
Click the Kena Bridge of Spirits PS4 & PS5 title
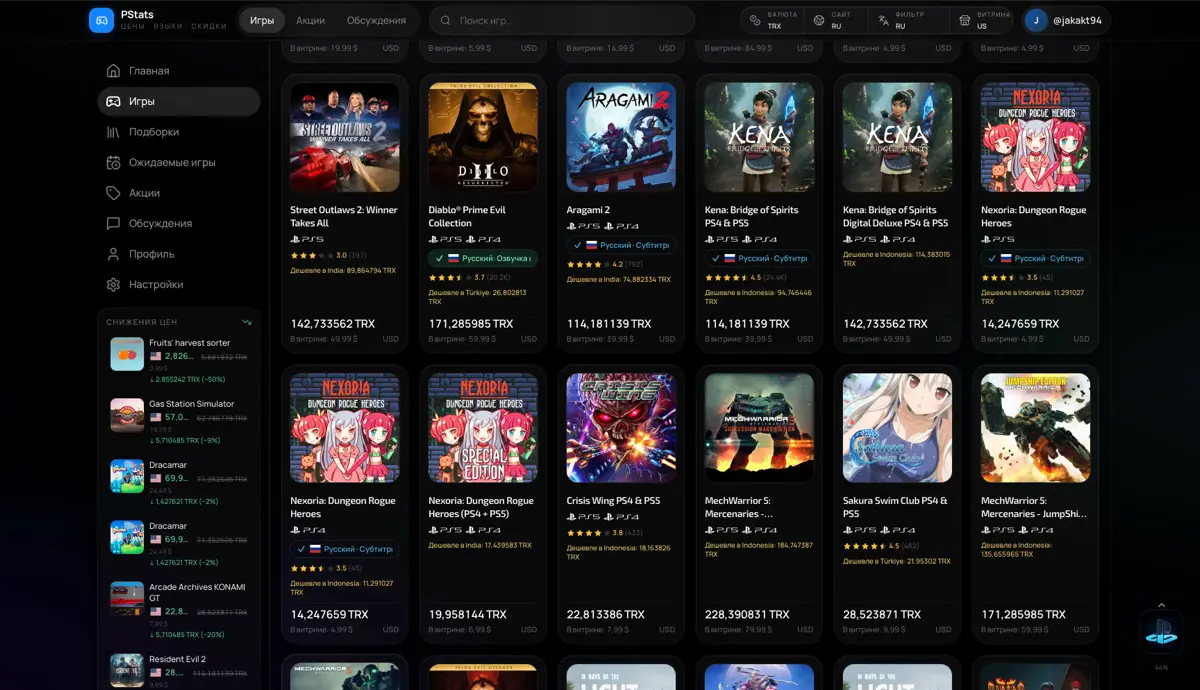tap(751, 217)
